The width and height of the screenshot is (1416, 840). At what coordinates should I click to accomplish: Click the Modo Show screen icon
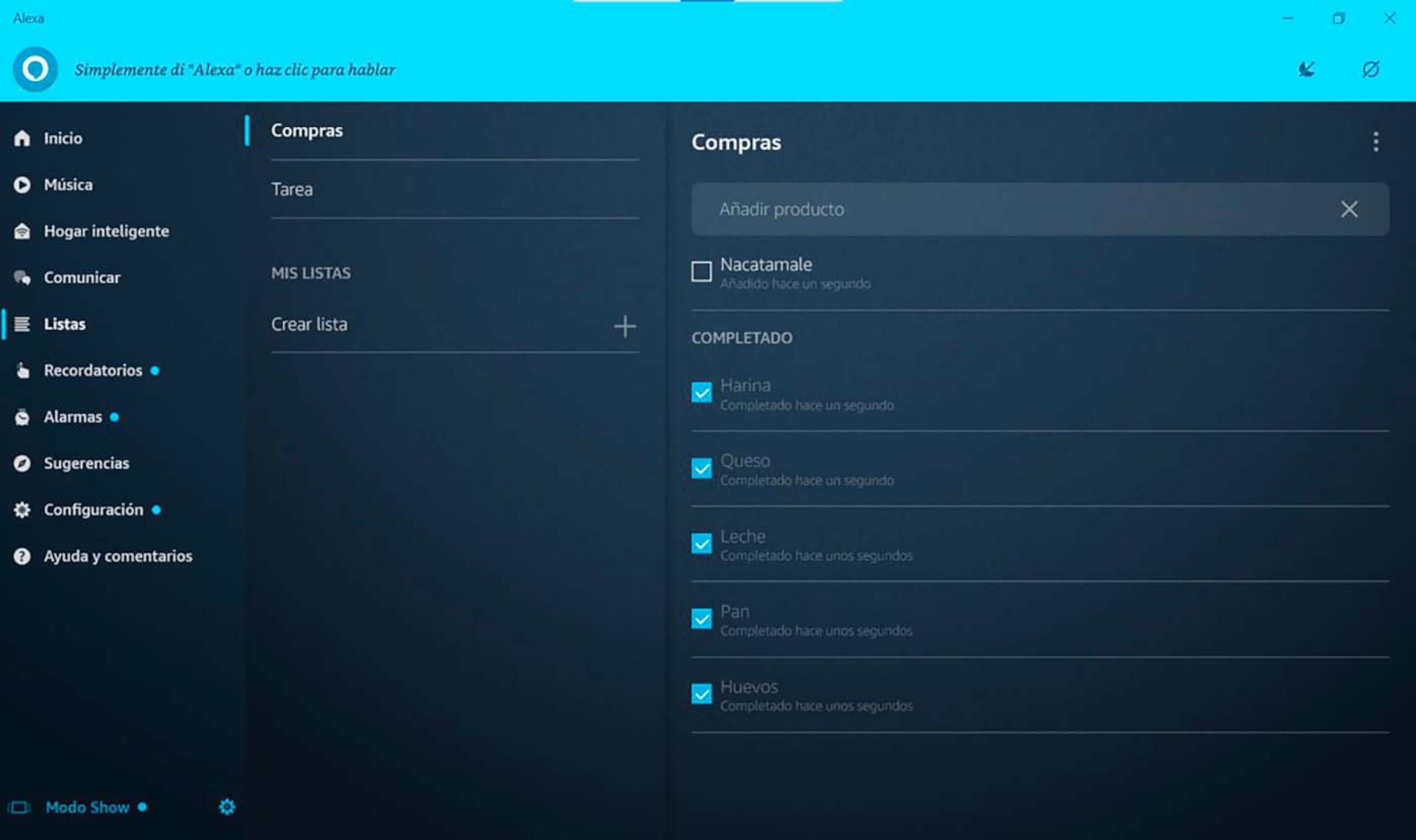[x=20, y=807]
